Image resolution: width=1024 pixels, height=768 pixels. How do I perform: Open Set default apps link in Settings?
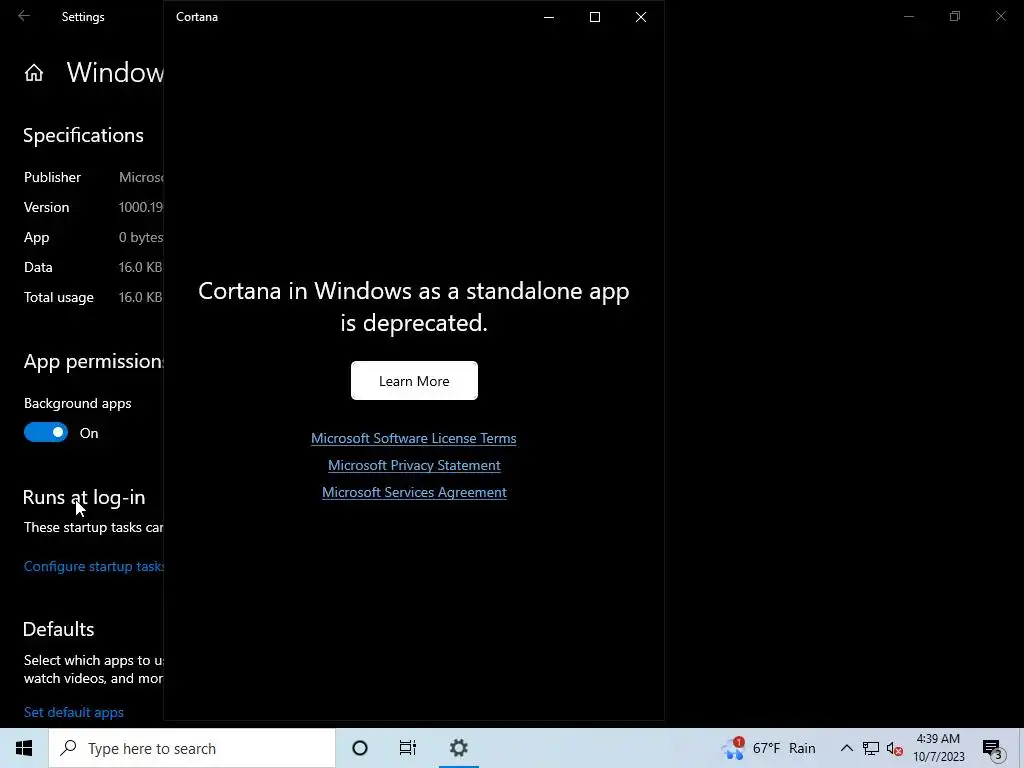(74, 712)
